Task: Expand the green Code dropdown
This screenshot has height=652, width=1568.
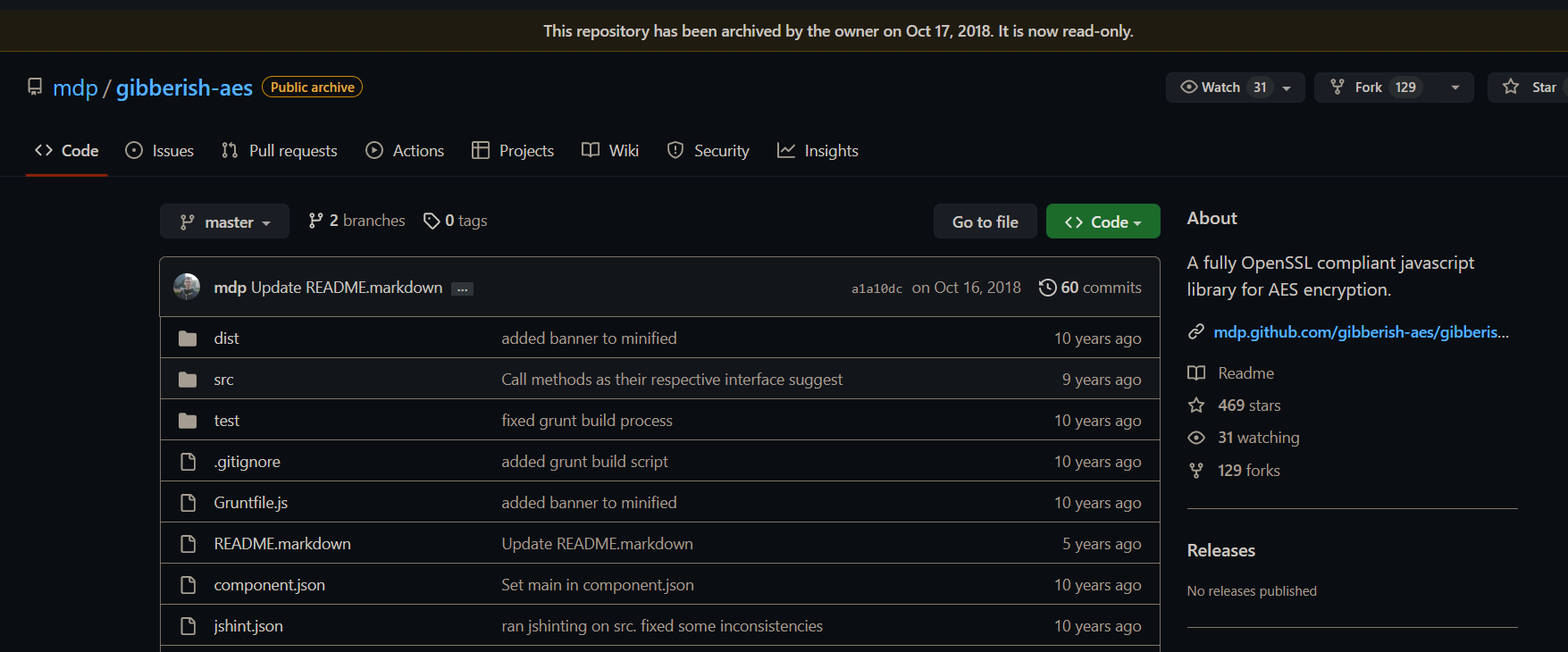Action: [x=1103, y=222]
